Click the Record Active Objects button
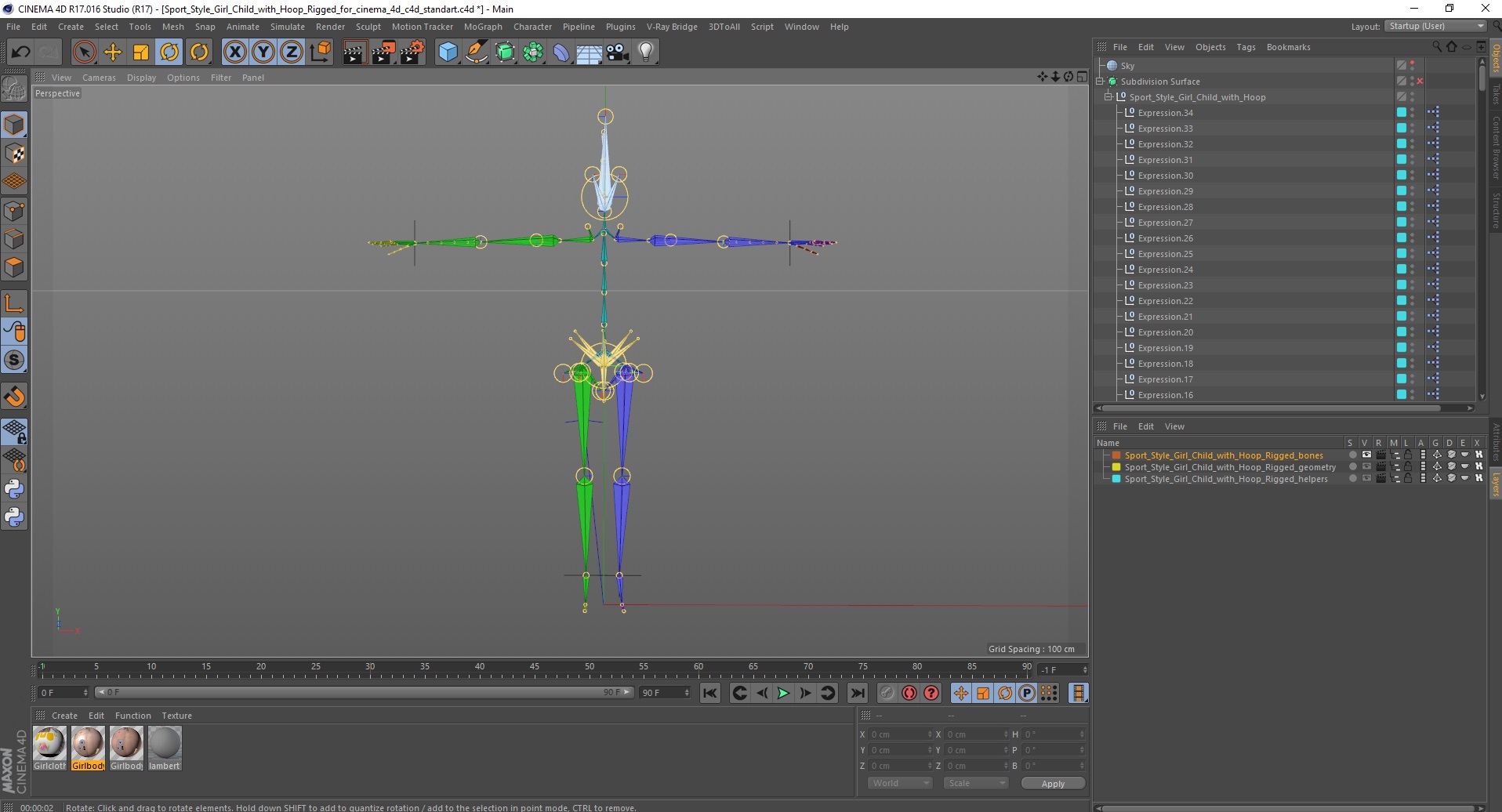This screenshot has width=1502, height=812. coord(887,693)
